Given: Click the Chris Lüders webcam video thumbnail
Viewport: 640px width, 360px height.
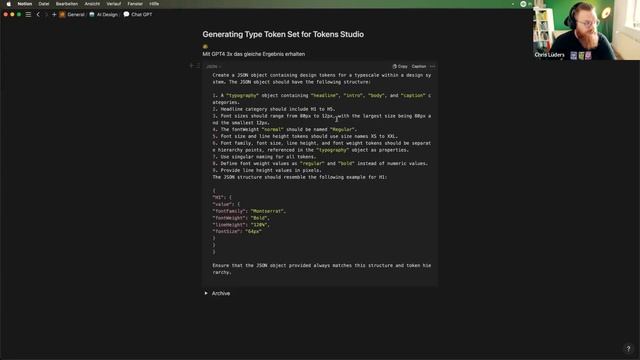Looking at the screenshot, I should tap(587, 30).
